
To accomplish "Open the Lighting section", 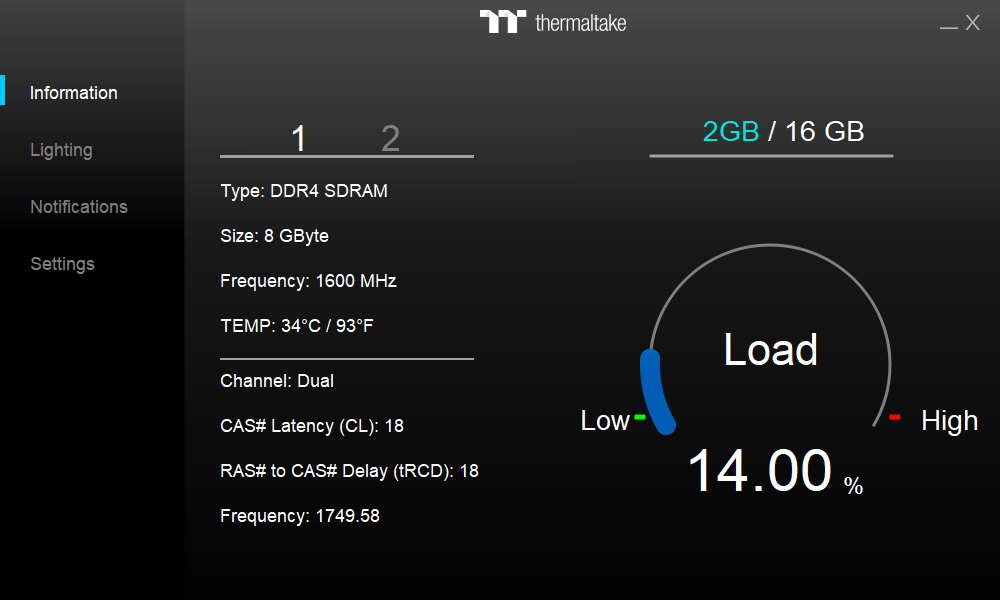I will click(61, 150).
